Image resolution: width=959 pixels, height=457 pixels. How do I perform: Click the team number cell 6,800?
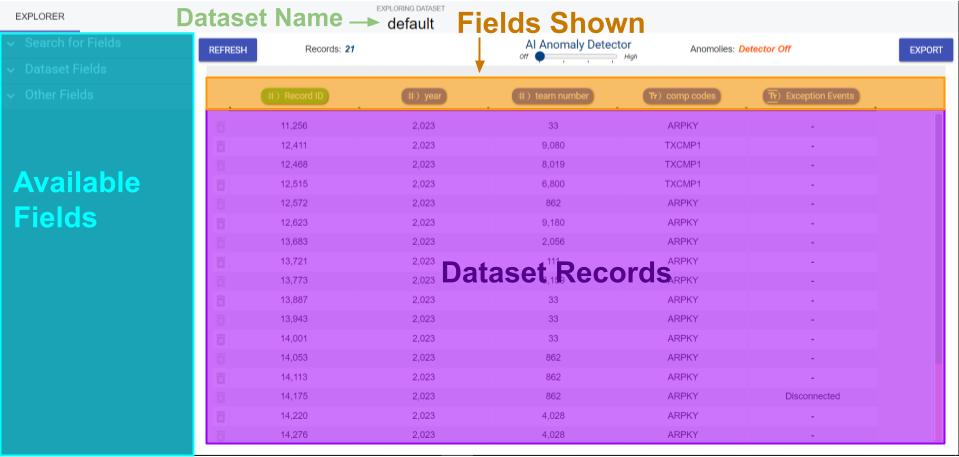pyautogui.click(x=553, y=184)
